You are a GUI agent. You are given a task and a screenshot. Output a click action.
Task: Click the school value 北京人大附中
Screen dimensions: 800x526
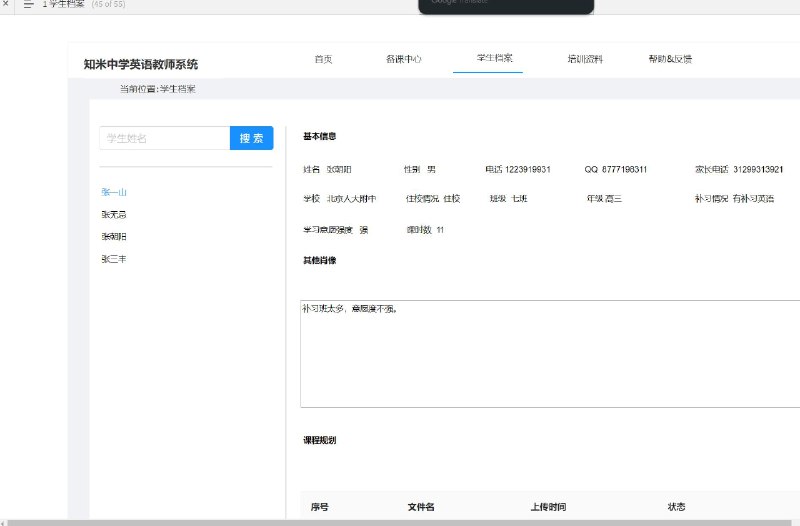tap(351, 198)
